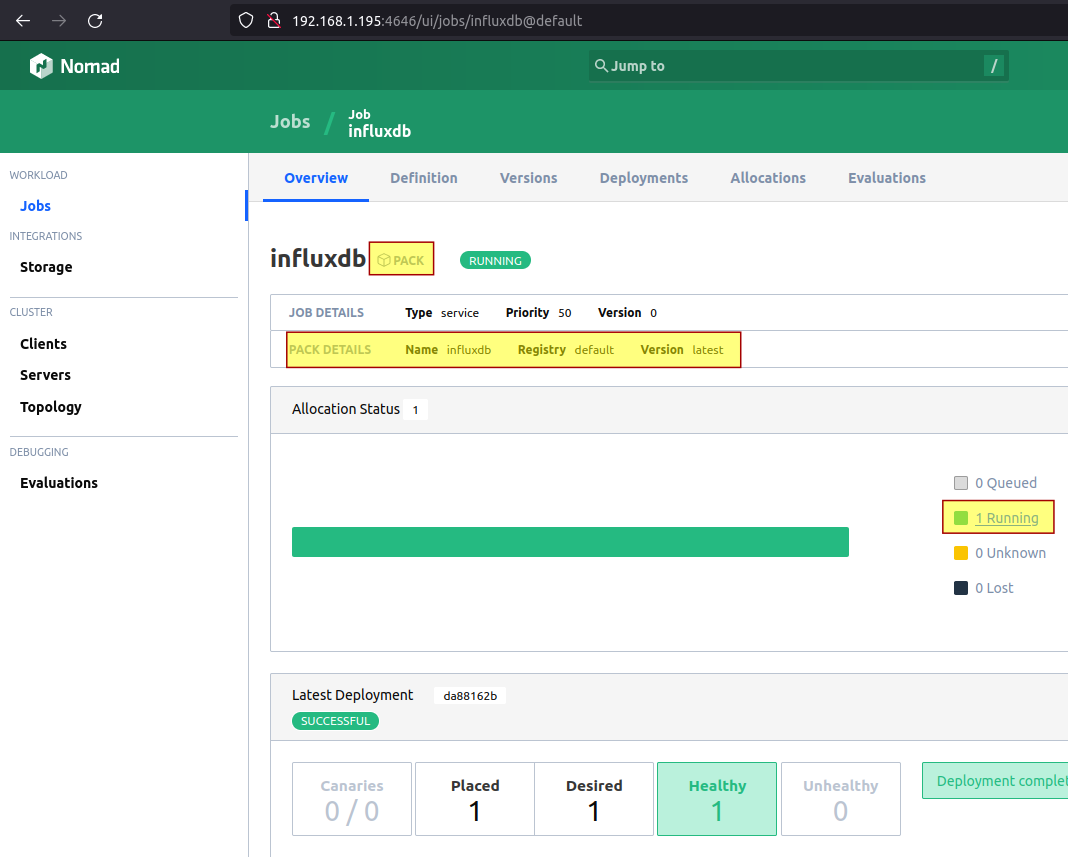Click Version latest in Pack Details
Image resolution: width=1068 pixels, height=857 pixels.
pyautogui.click(x=682, y=349)
